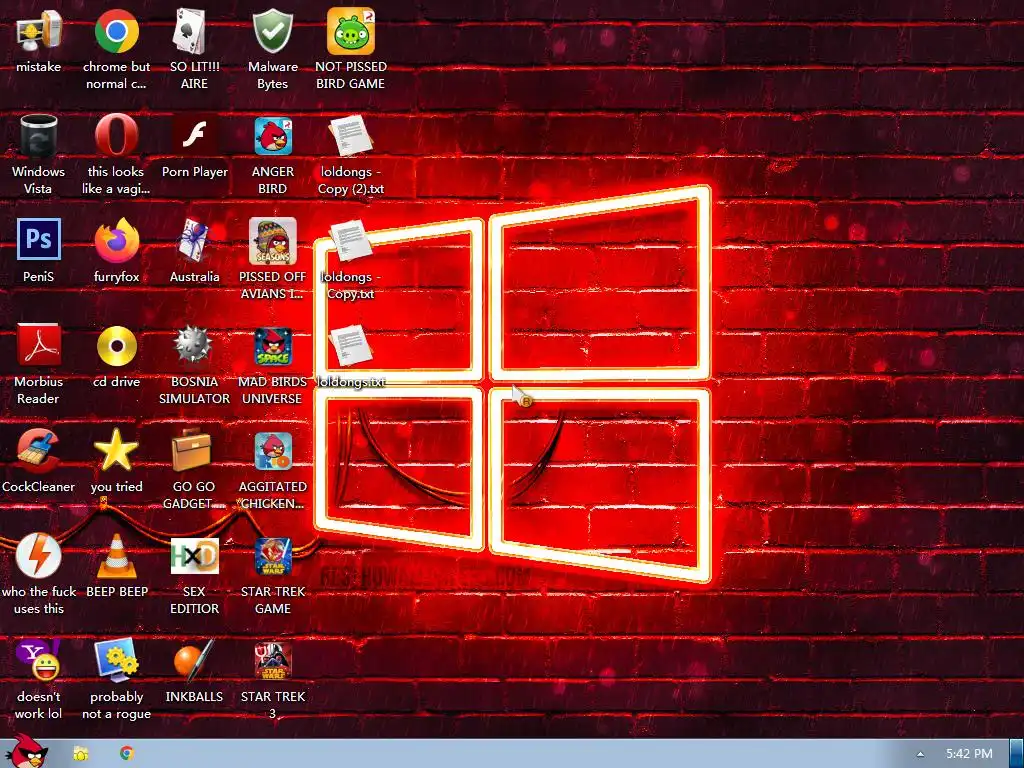The height and width of the screenshot is (768, 1024).
Task: Select the 'loldongs - Copy (2).txt' file
Action: pos(351,136)
